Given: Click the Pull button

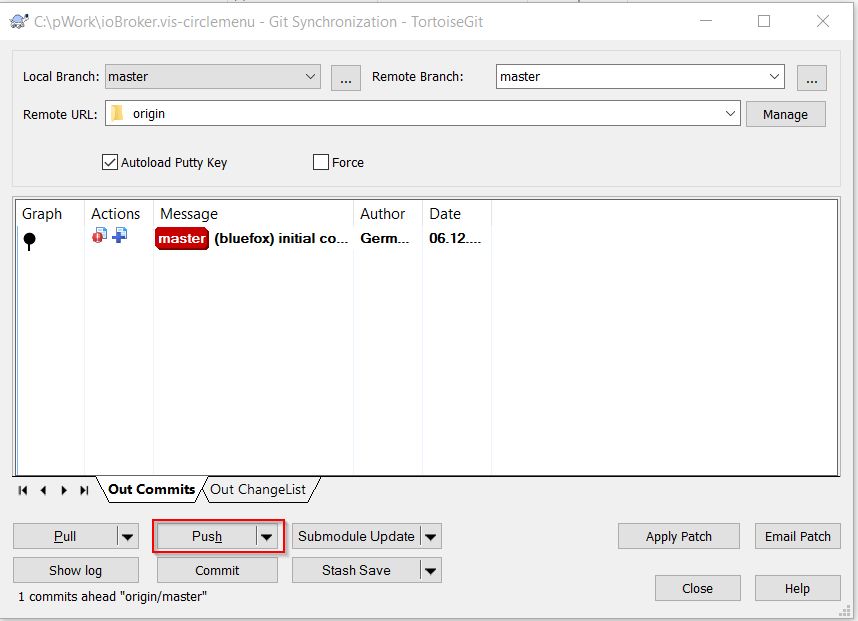Looking at the screenshot, I should pyautogui.click(x=65, y=537).
